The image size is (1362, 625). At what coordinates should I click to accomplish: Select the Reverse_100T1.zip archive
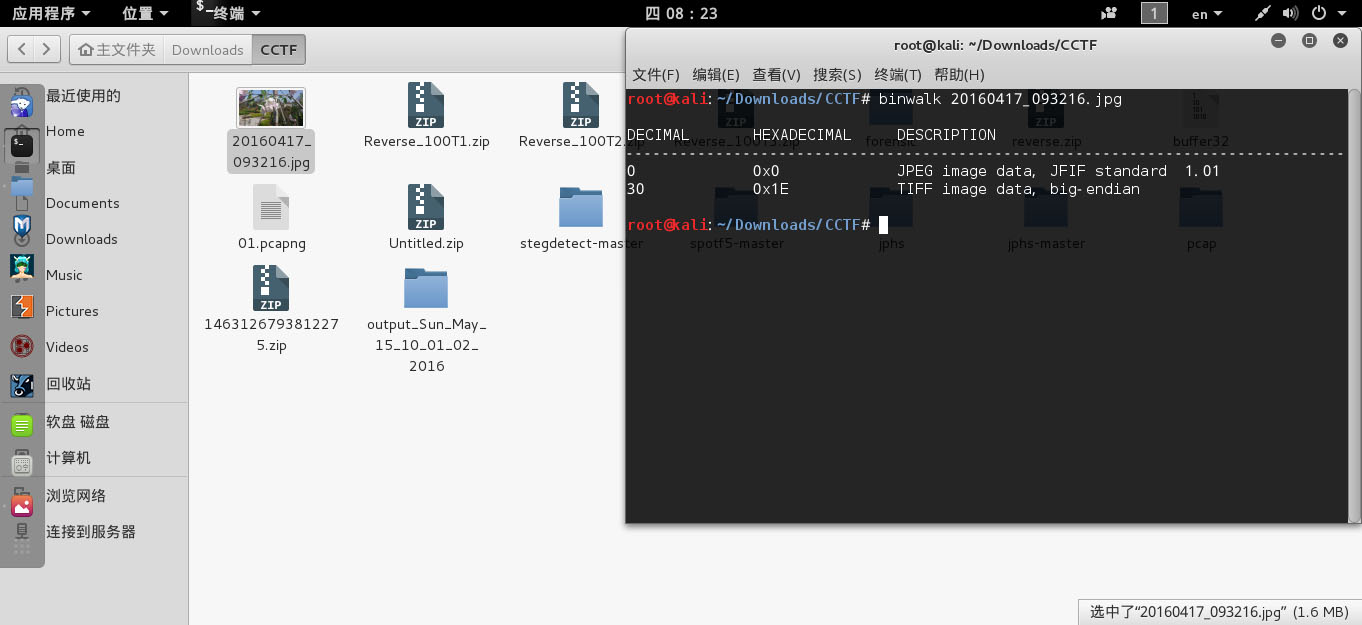click(426, 107)
